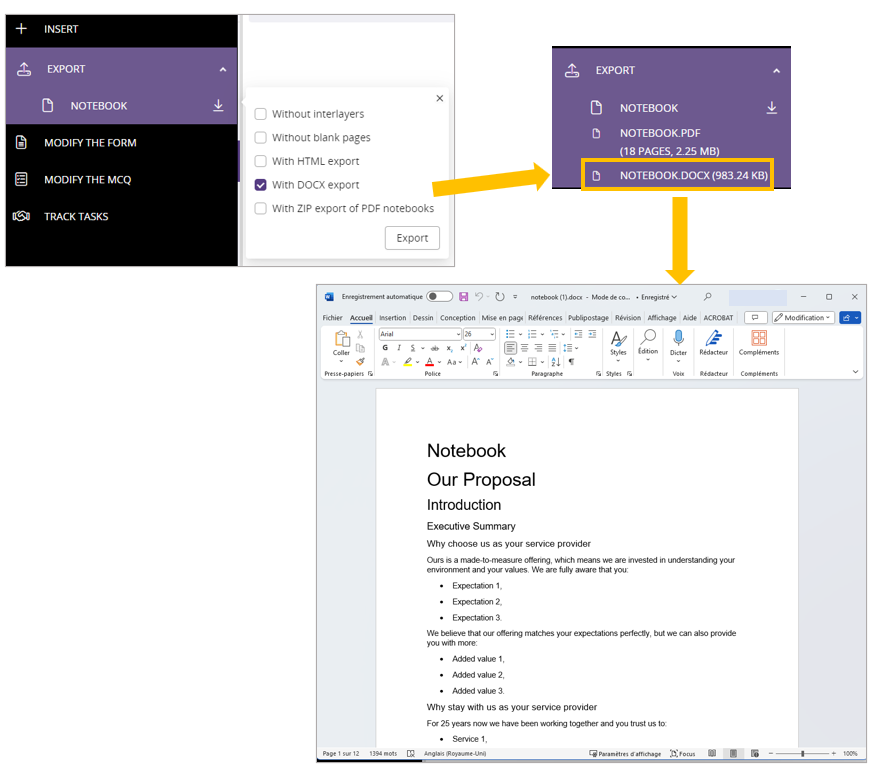
Task: Open the Rédacteur editor tool
Action: click(713, 340)
